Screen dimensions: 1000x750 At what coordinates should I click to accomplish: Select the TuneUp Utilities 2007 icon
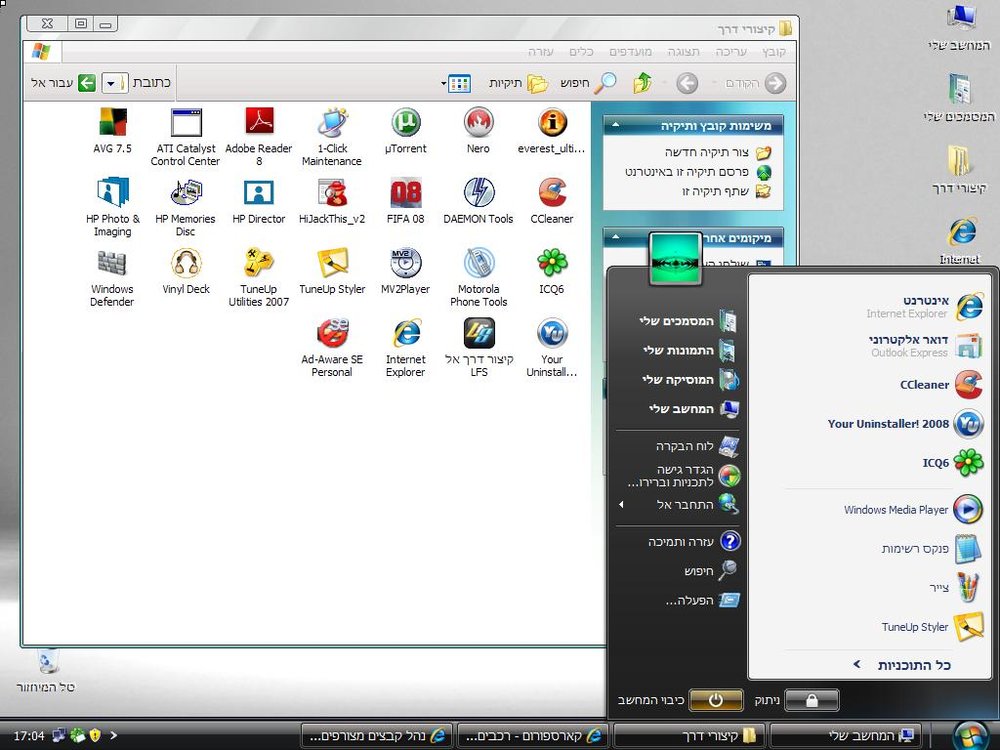(259, 277)
